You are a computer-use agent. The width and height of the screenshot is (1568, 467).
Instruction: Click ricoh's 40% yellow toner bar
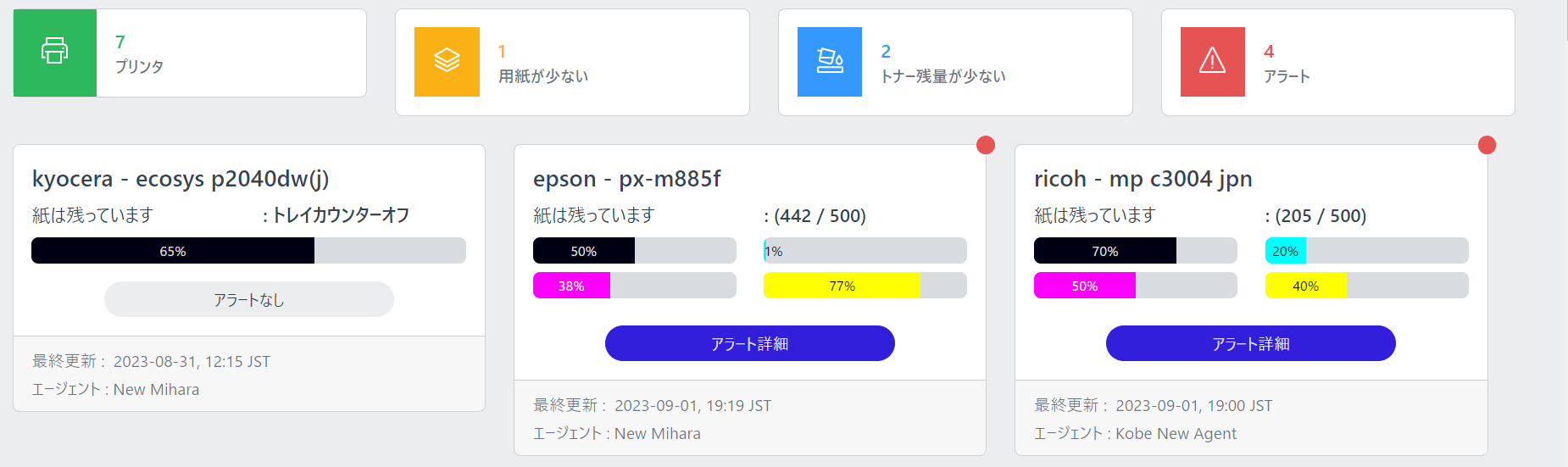coord(1367,286)
